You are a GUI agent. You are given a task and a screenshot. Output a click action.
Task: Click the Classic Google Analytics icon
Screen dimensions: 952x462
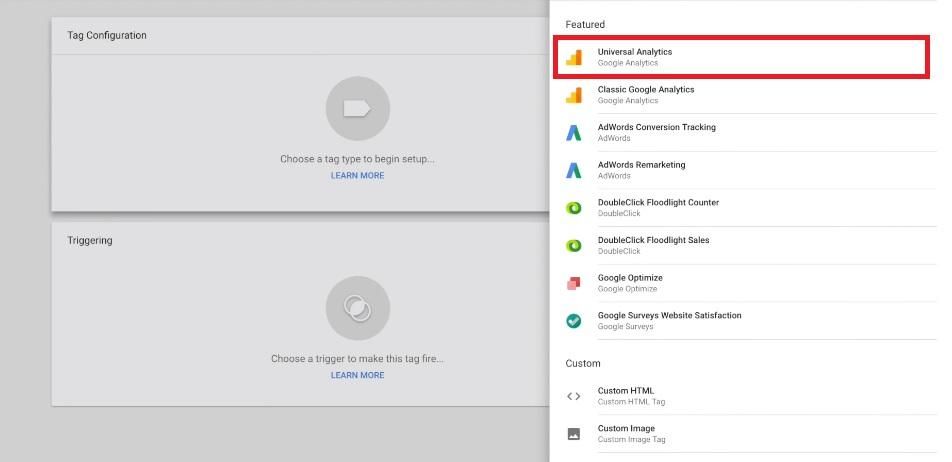pos(574,95)
